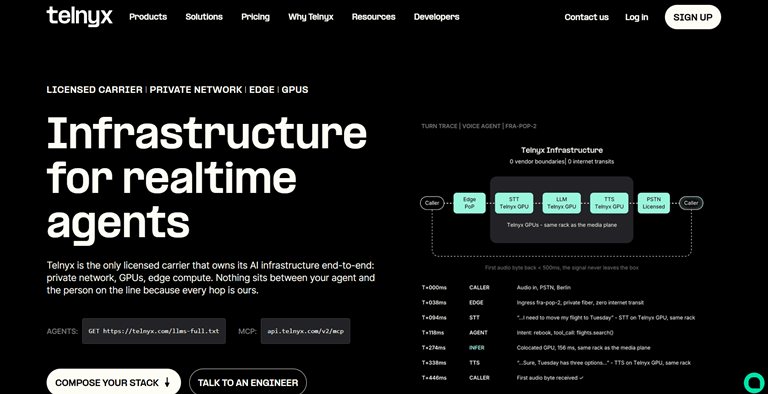Go to the Pricing page
The height and width of the screenshot is (394, 768).
click(x=255, y=17)
